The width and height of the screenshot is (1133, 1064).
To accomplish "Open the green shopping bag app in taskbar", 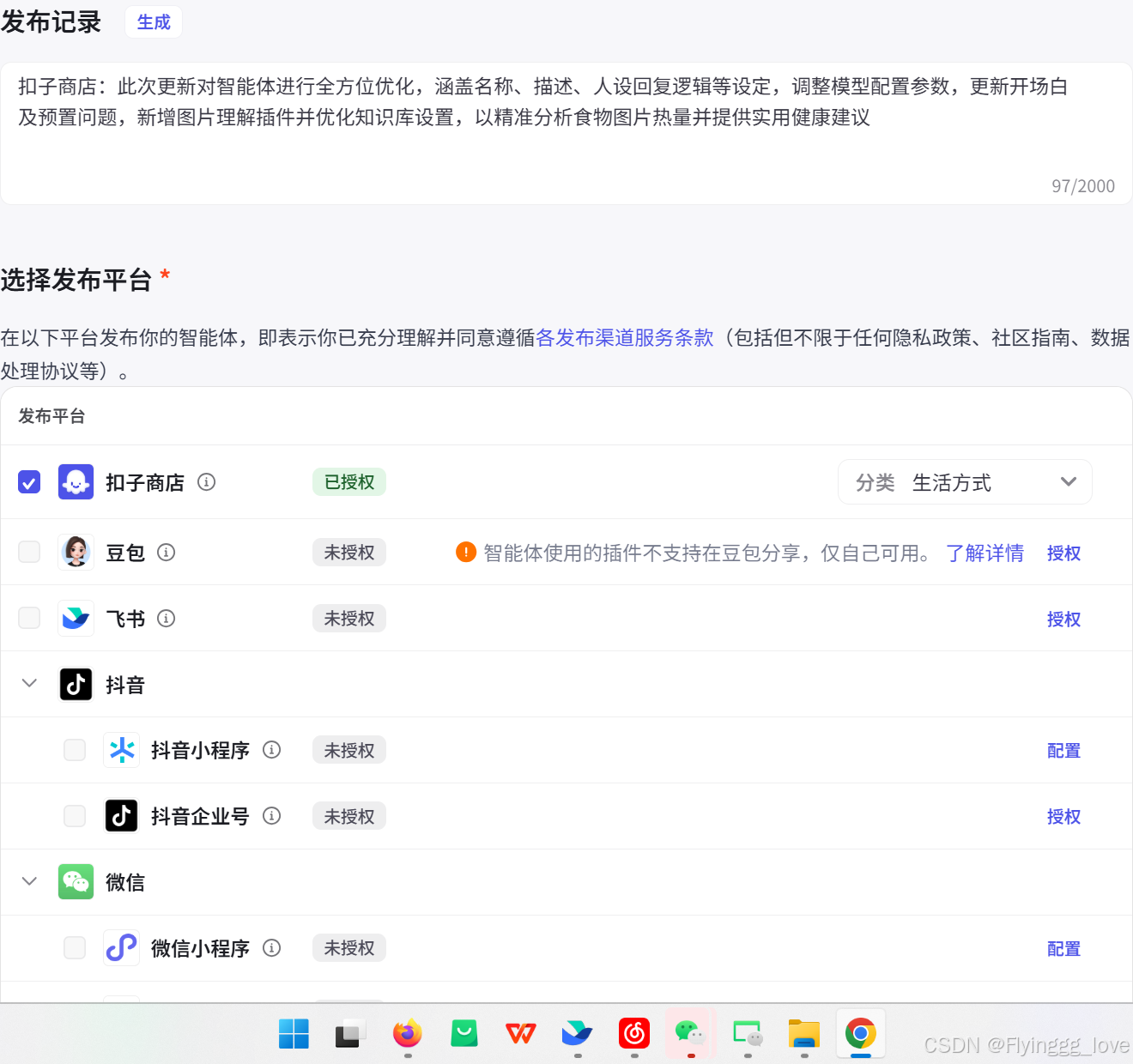I will click(464, 1034).
